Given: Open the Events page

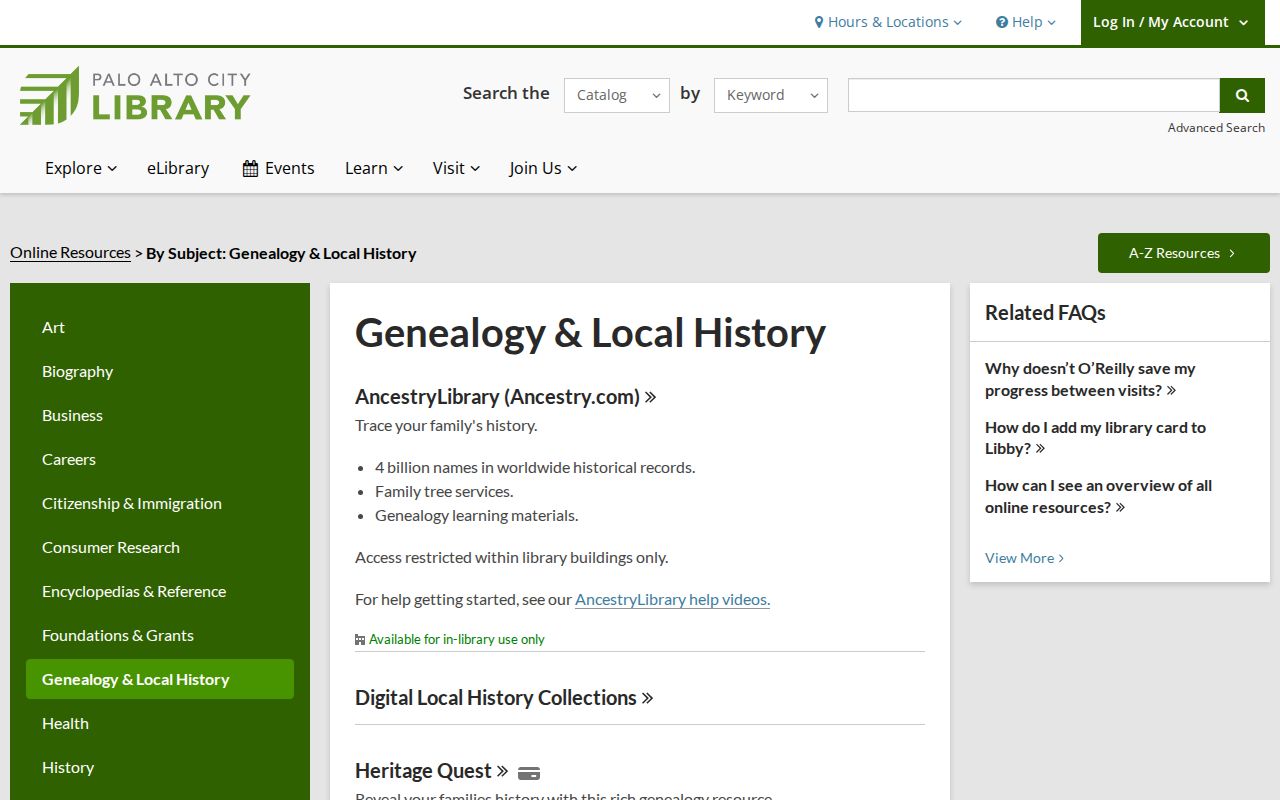Looking at the screenshot, I should click(278, 168).
